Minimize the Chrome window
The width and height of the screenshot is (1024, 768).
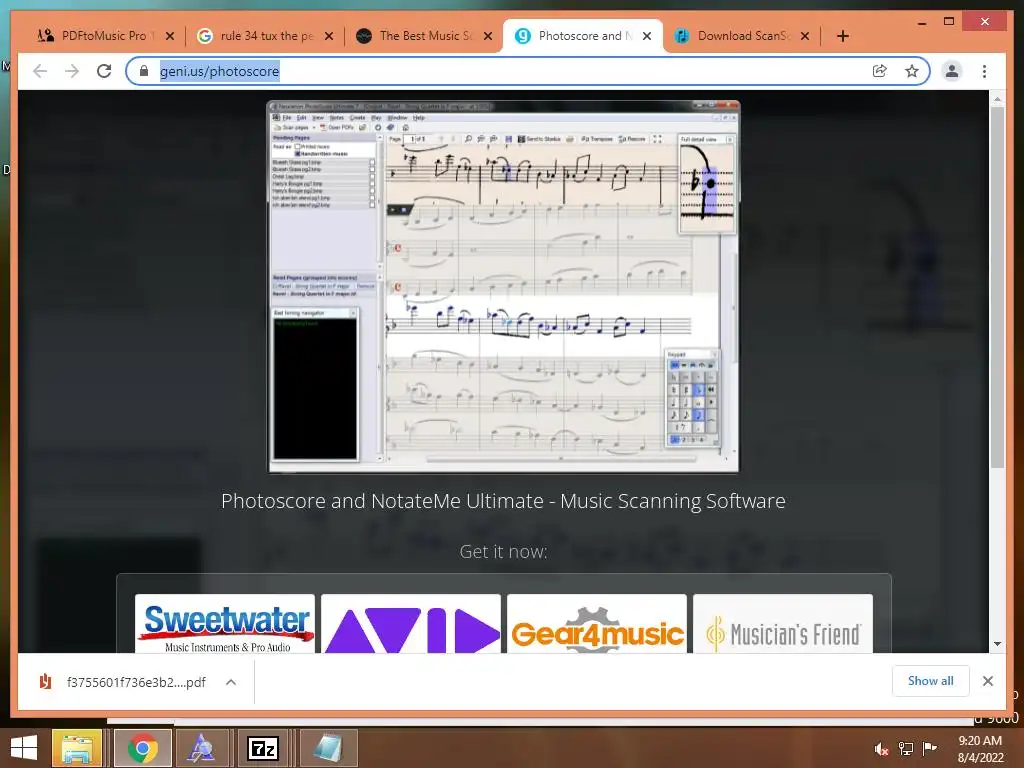tap(921, 22)
